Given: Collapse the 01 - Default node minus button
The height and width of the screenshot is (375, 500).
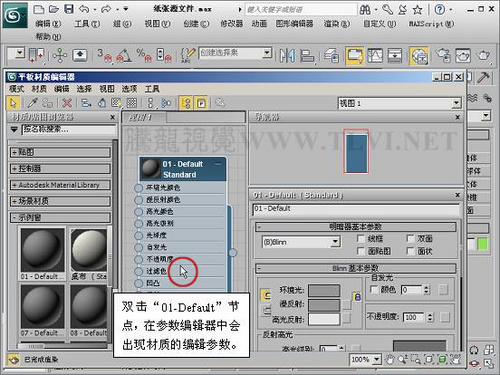Looking at the screenshot, I should (x=218, y=164).
